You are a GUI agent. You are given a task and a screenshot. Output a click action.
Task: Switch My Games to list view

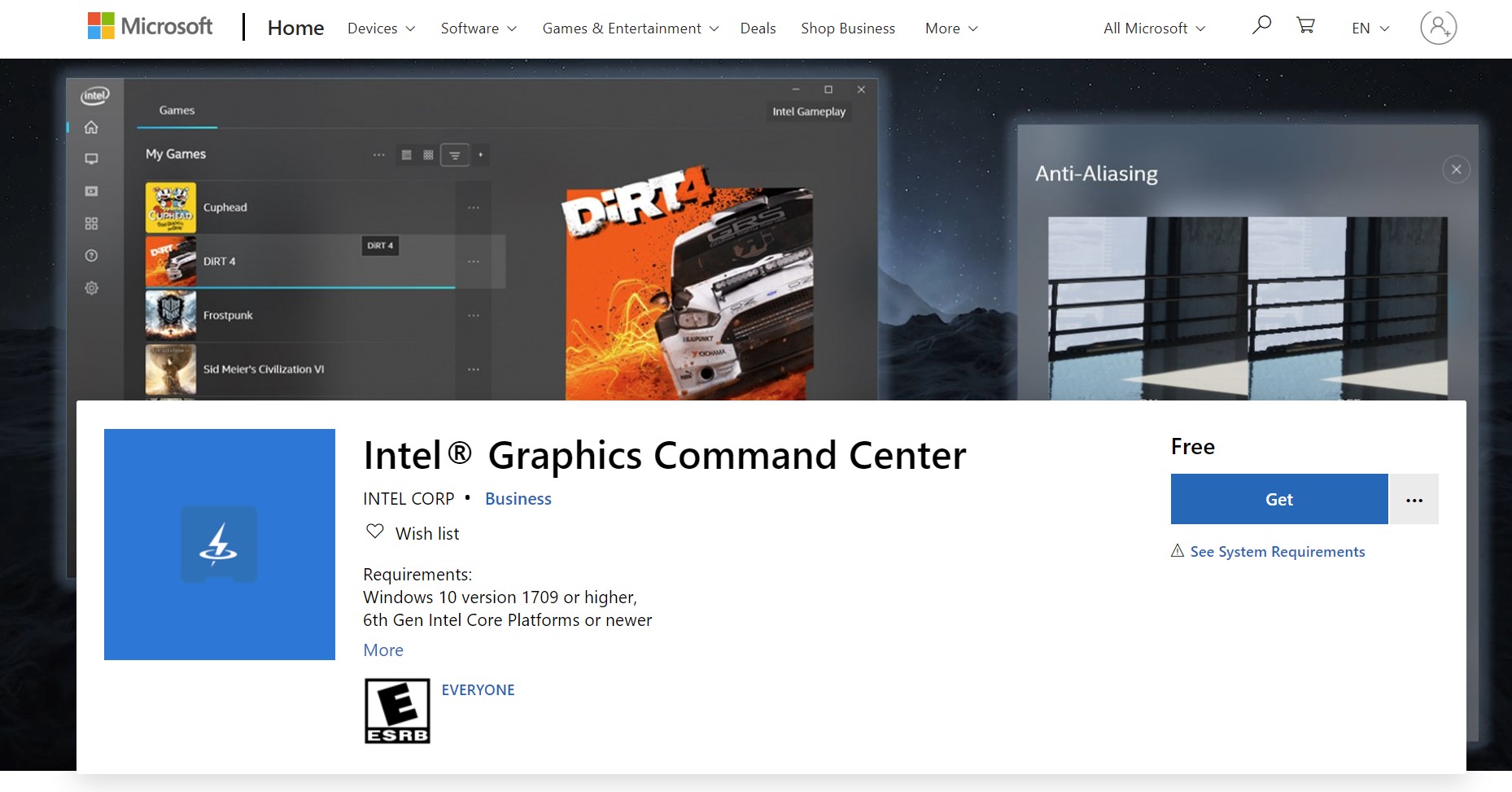pos(407,155)
